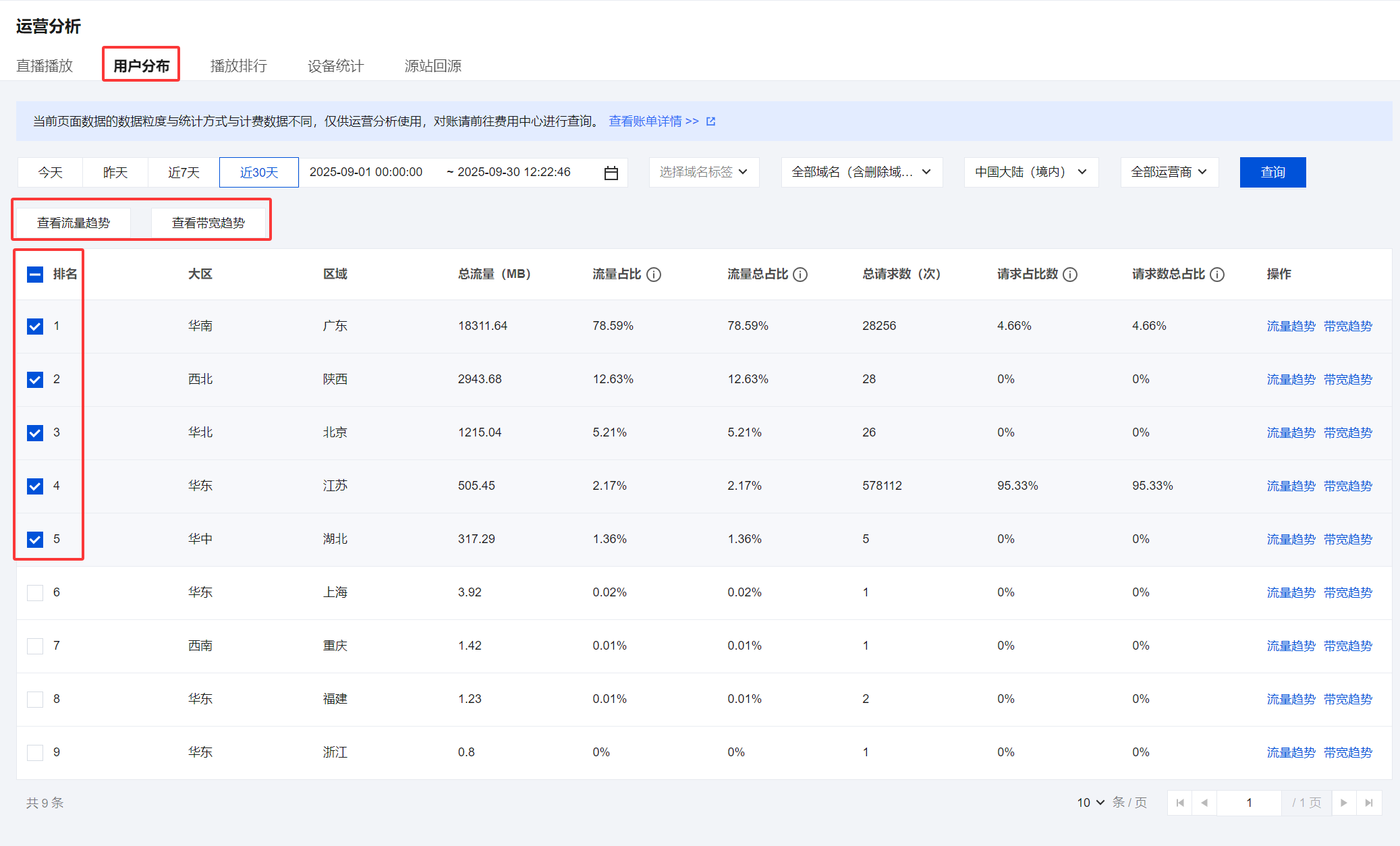Jump to last page arrow
Screen dimensions: 1400x846
tap(1369, 803)
